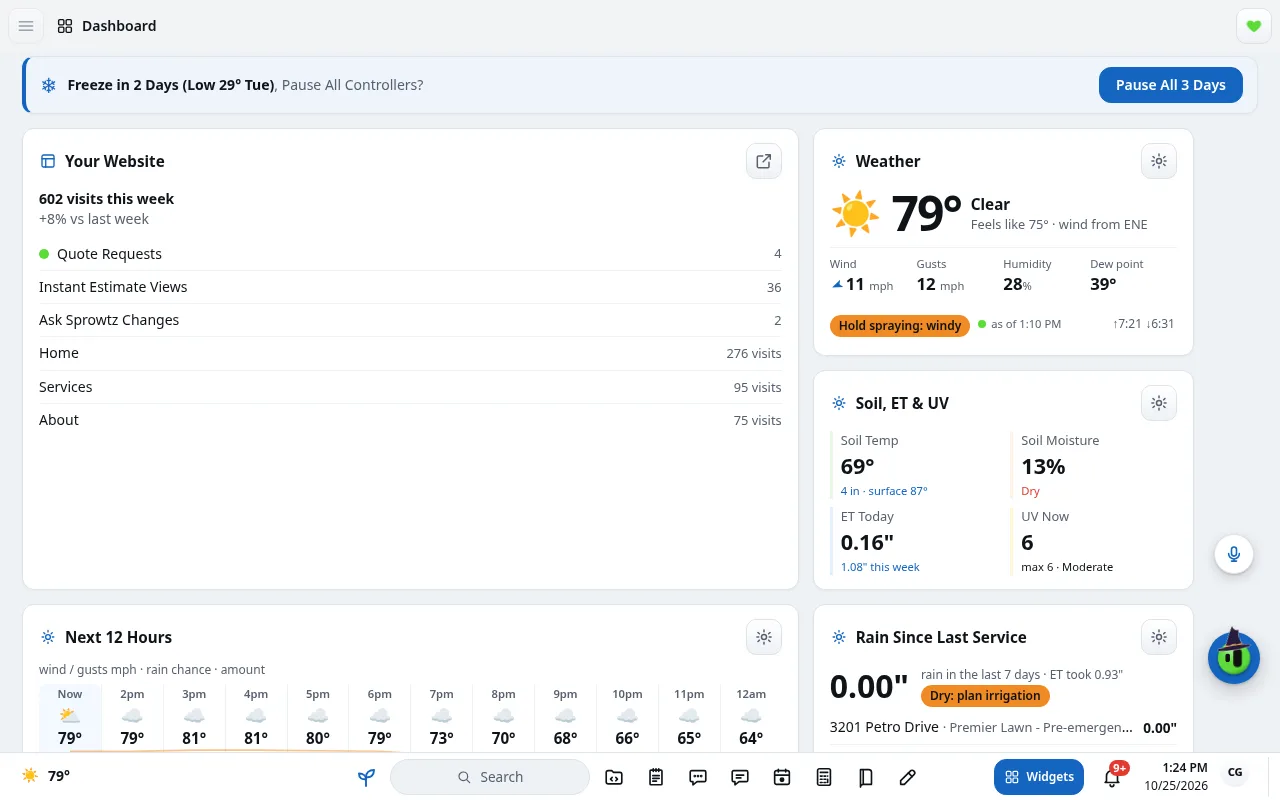Select the 8pm forecast column

tap(503, 718)
